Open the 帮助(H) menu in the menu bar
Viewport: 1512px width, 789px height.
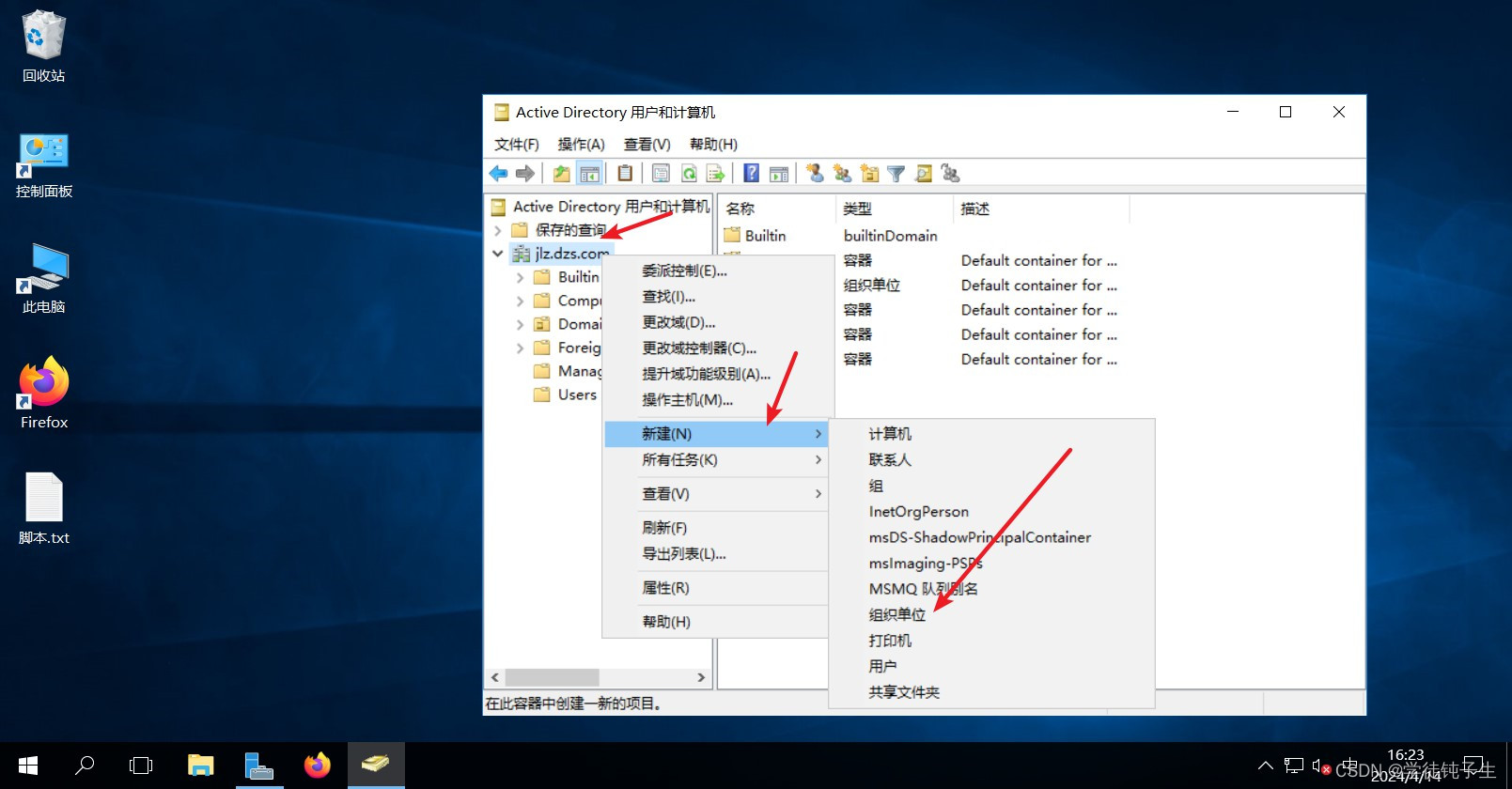pos(713,144)
